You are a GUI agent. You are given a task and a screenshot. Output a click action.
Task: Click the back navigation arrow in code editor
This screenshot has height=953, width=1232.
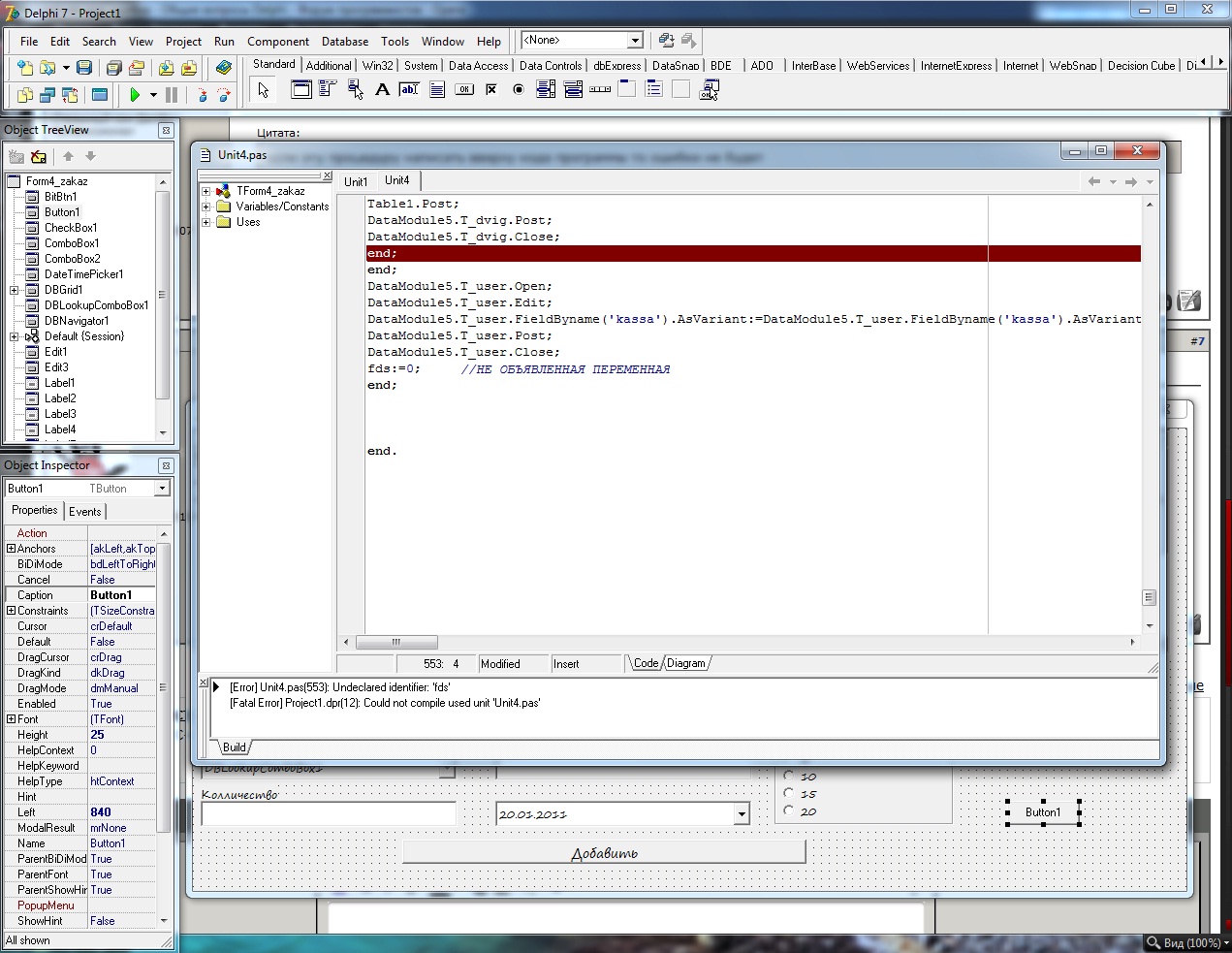[x=1093, y=181]
